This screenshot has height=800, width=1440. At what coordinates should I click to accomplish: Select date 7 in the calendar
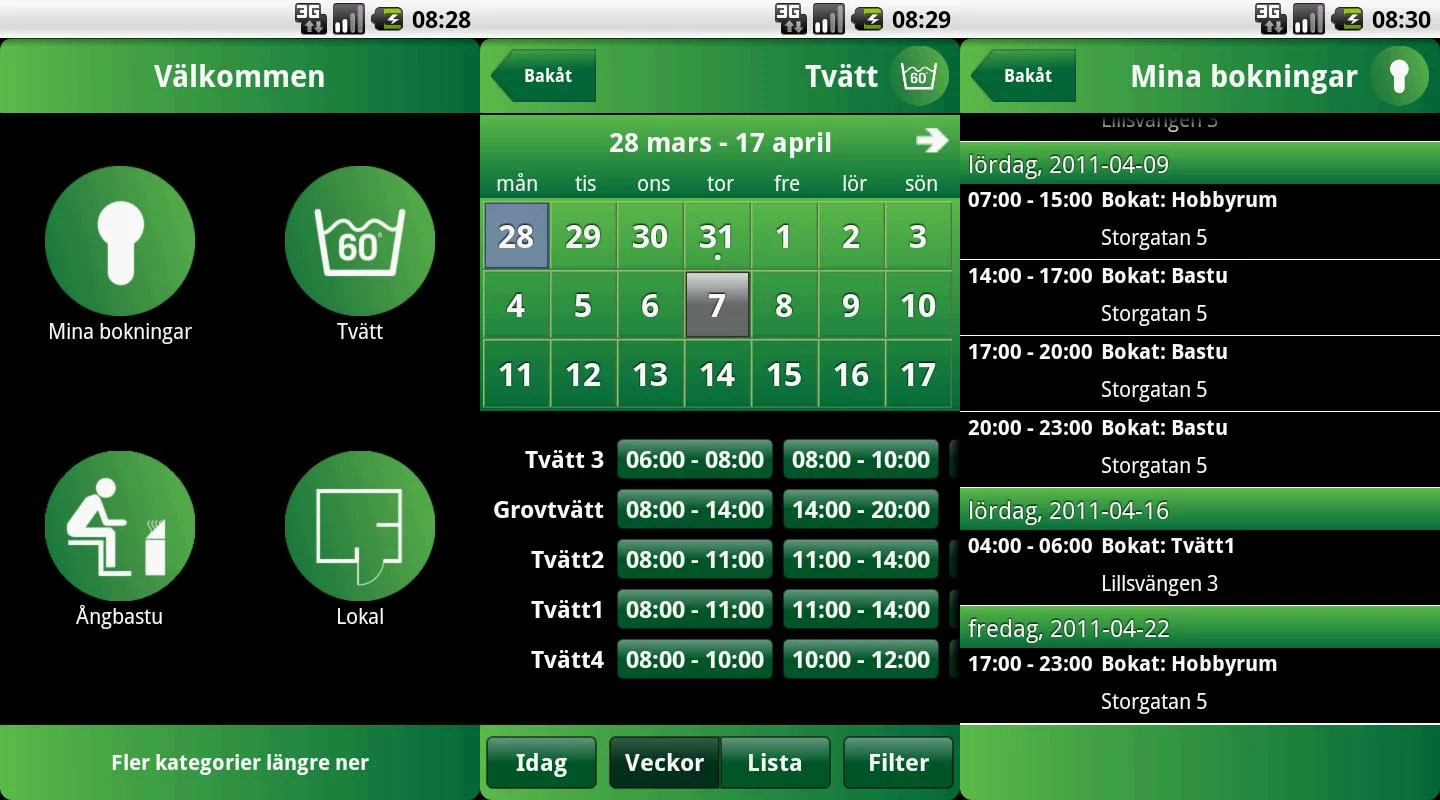717,305
